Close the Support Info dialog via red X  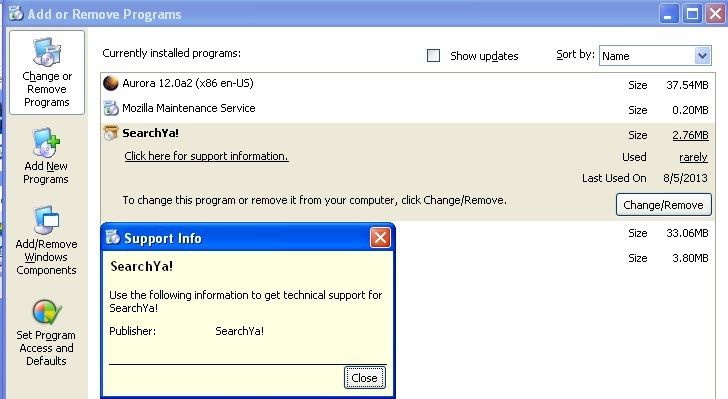tap(380, 238)
